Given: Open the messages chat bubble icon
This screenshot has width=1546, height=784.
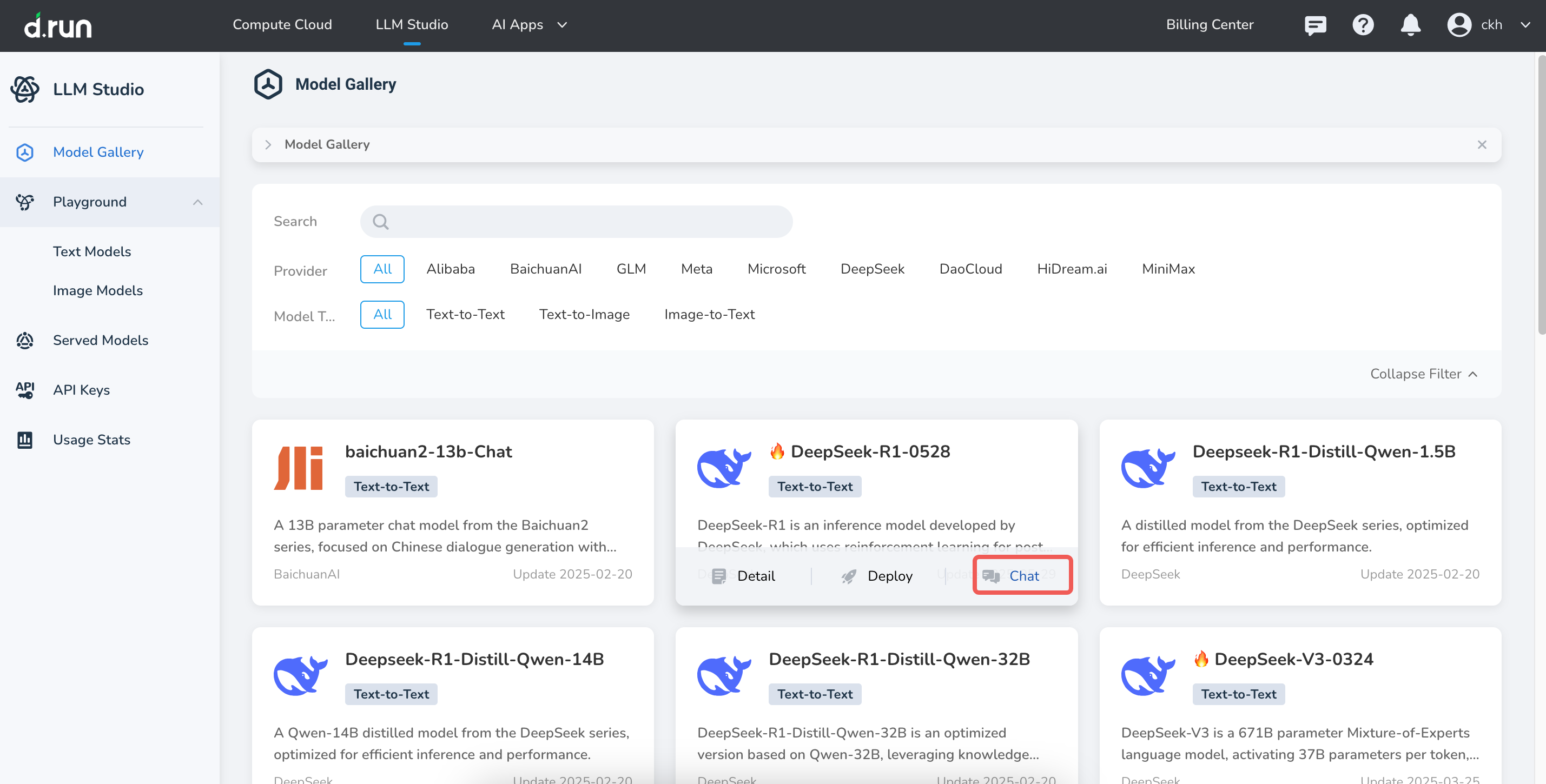Looking at the screenshot, I should pyautogui.click(x=1314, y=25).
